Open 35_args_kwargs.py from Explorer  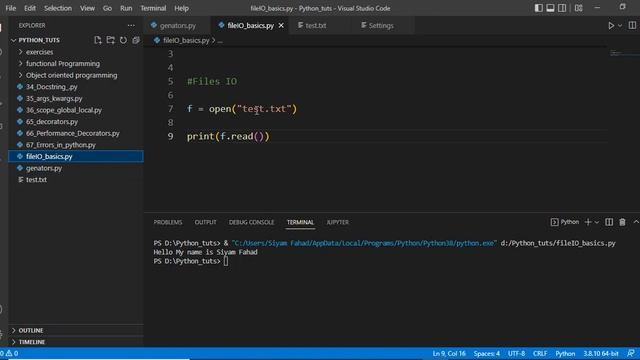click(x=76, y=98)
